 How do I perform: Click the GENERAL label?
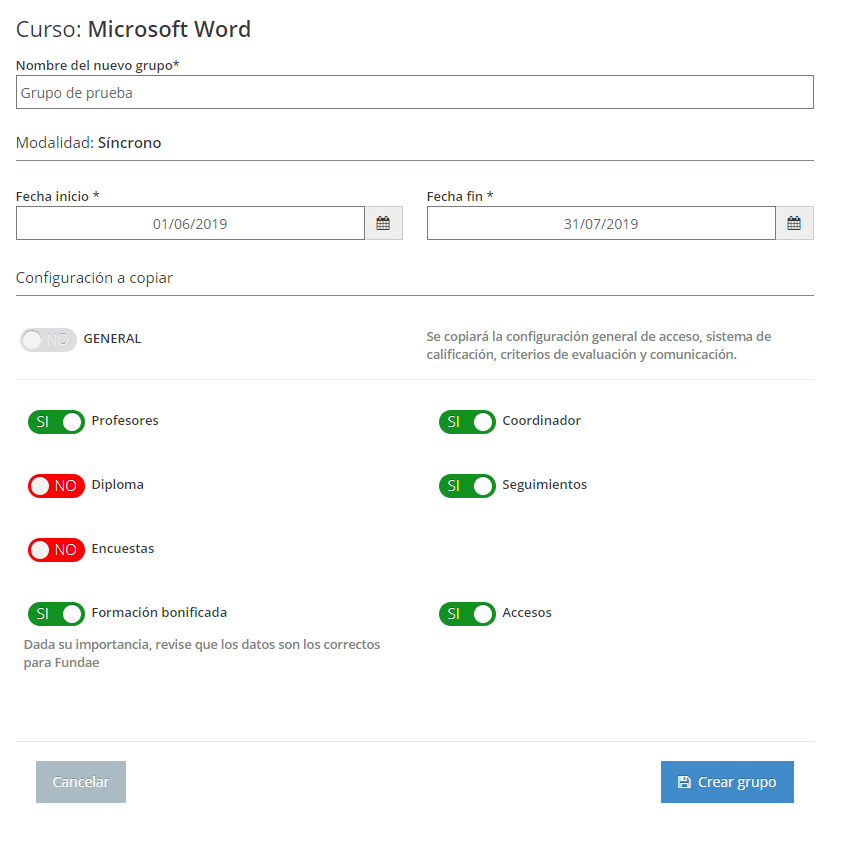tap(112, 338)
